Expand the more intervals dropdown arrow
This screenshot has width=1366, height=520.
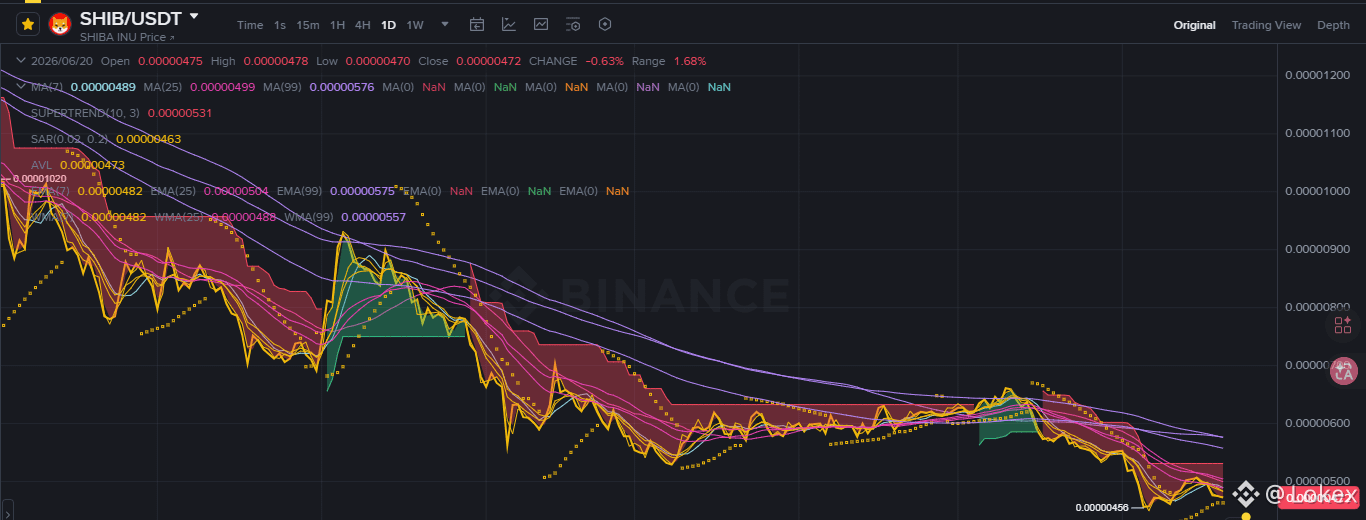pyautogui.click(x=445, y=25)
